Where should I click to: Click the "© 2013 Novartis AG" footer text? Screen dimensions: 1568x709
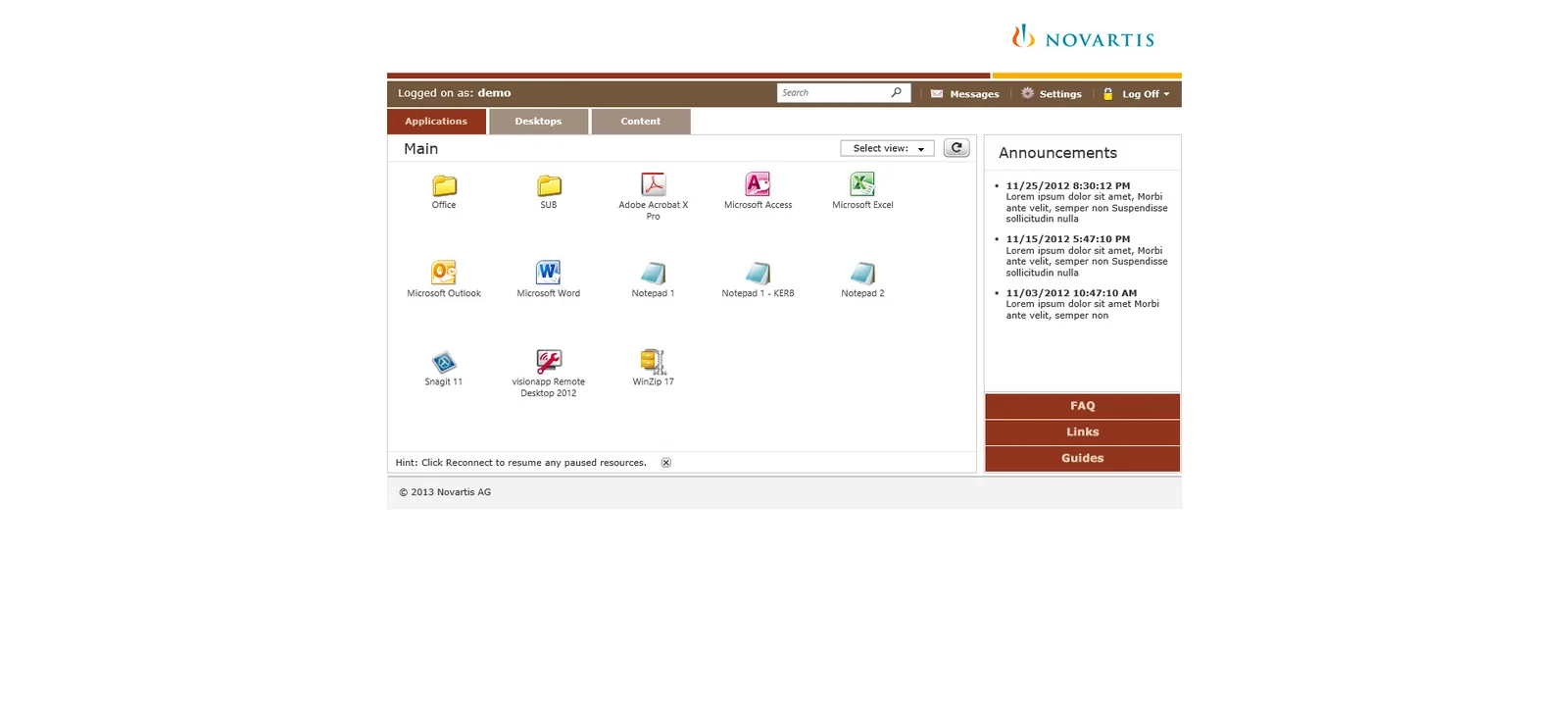pos(445,492)
